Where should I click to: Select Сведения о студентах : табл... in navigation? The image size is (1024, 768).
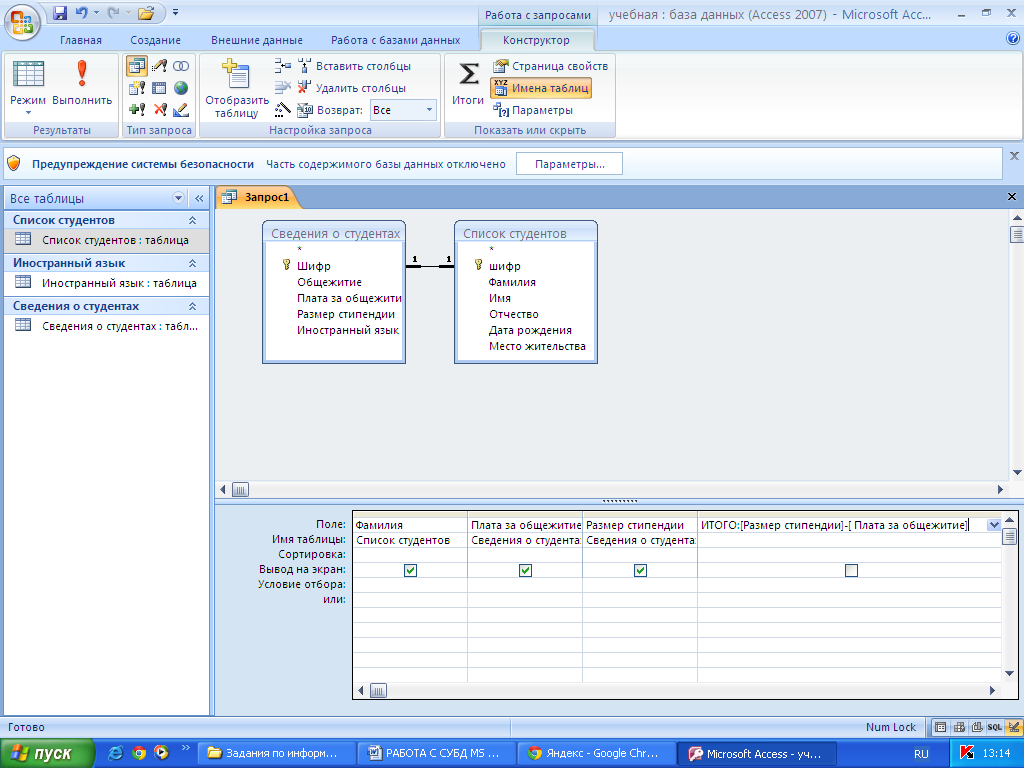click(108, 327)
